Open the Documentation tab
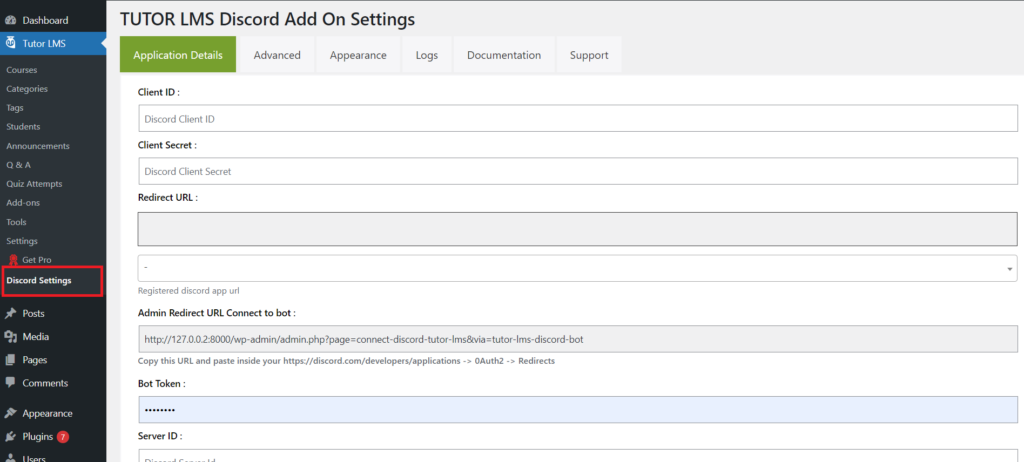 [x=504, y=55]
